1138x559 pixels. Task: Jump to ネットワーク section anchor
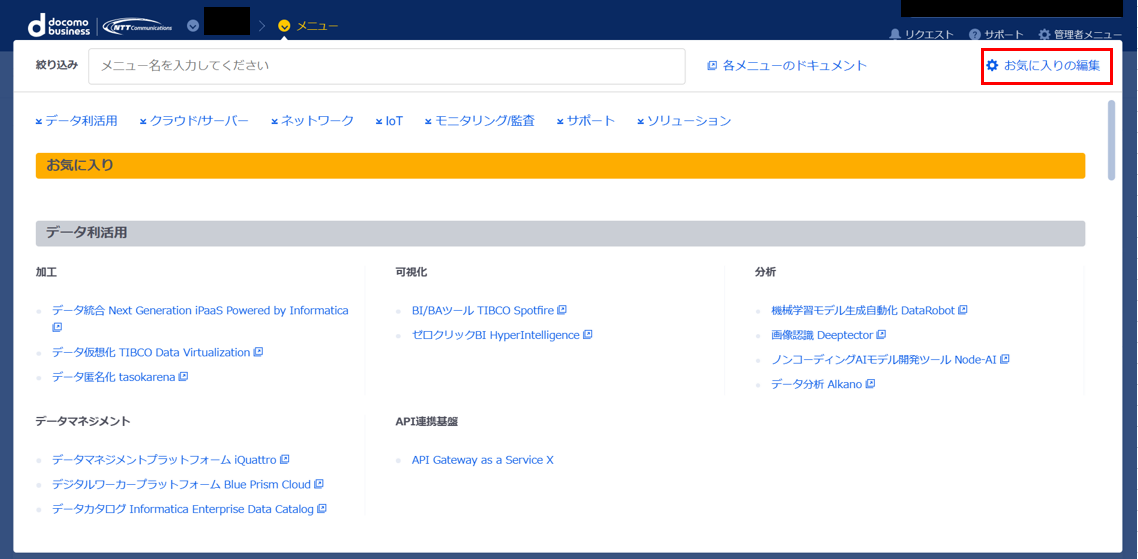point(312,121)
